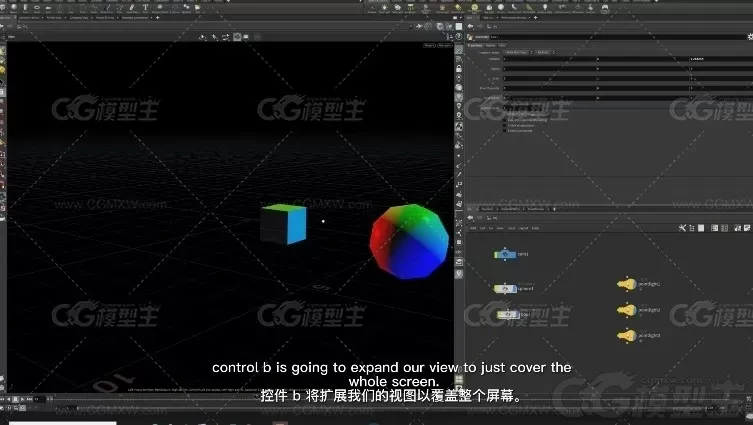
Task: Select the pointlight2 node
Action: 627,310
